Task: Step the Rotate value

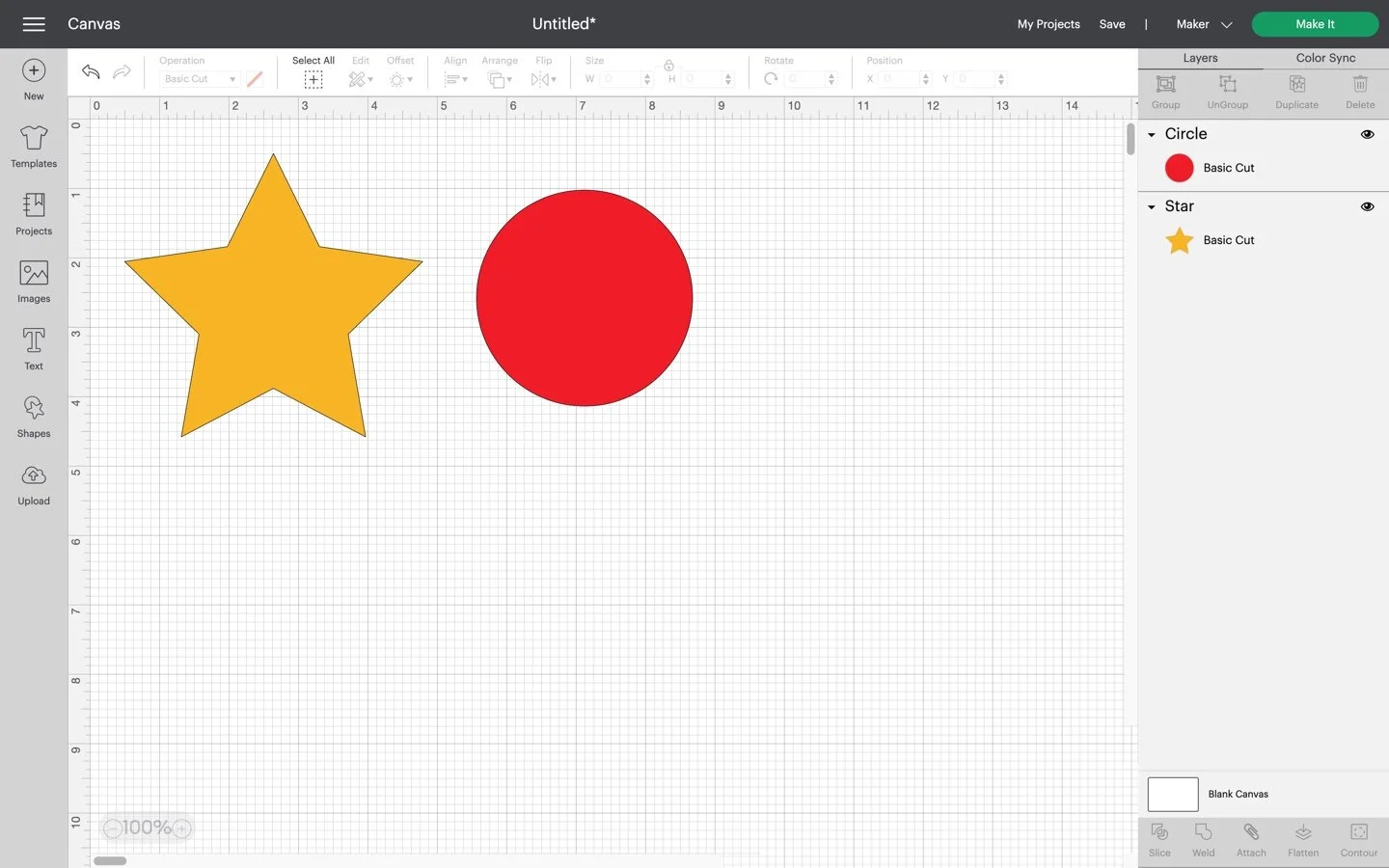Action: pyautogui.click(x=831, y=79)
